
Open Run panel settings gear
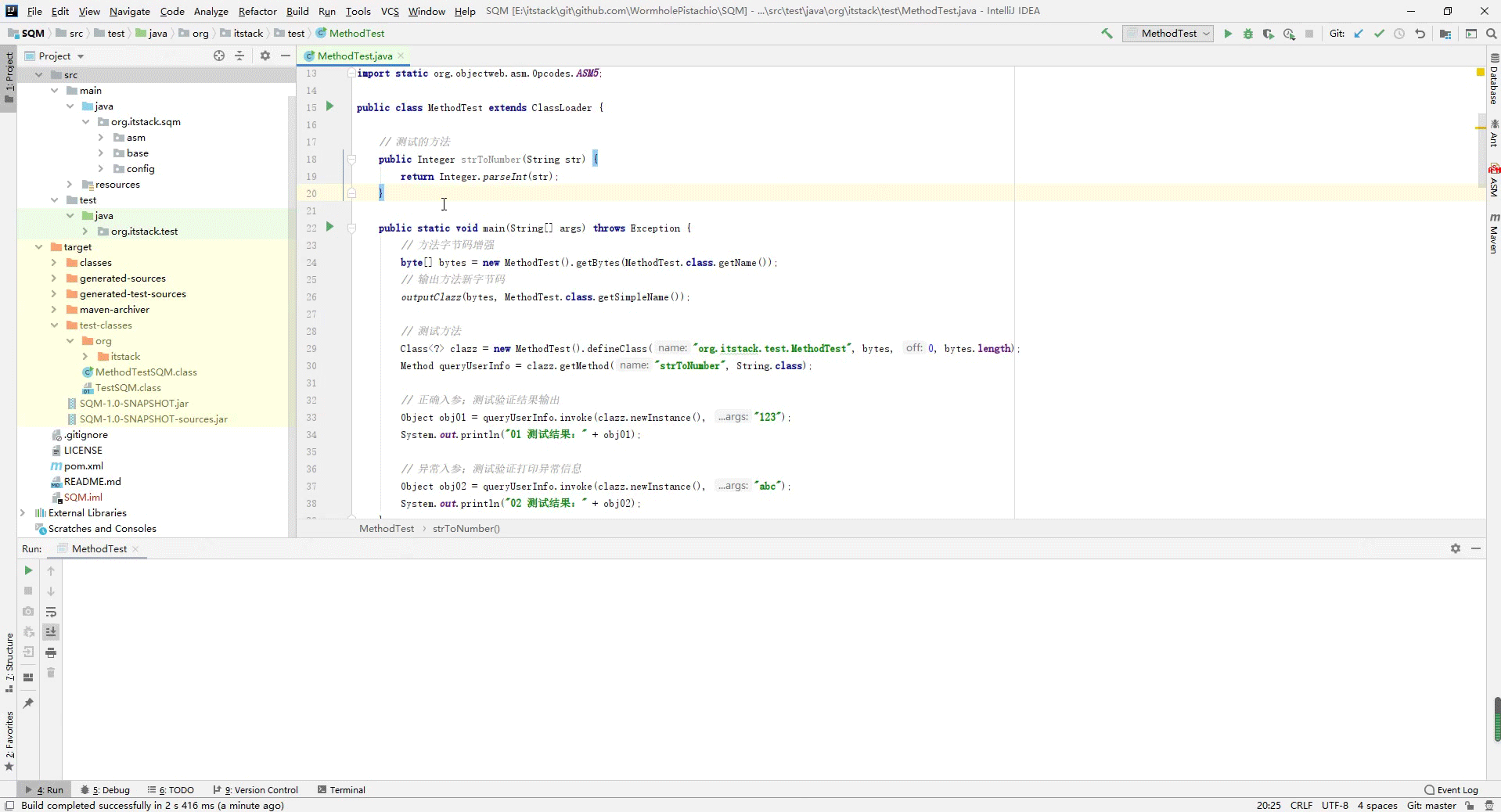tap(1456, 548)
